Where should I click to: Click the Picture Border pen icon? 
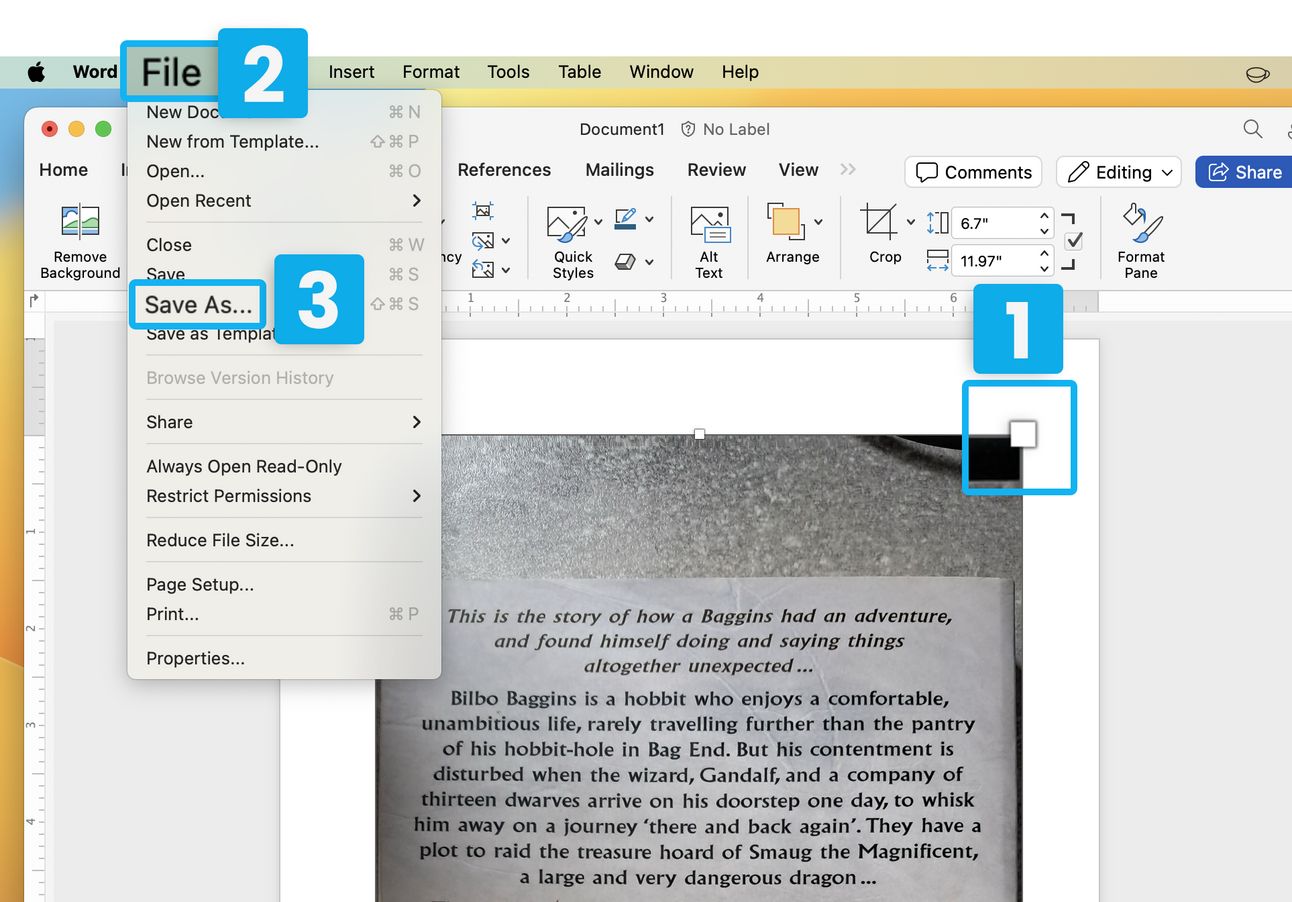coord(626,219)
